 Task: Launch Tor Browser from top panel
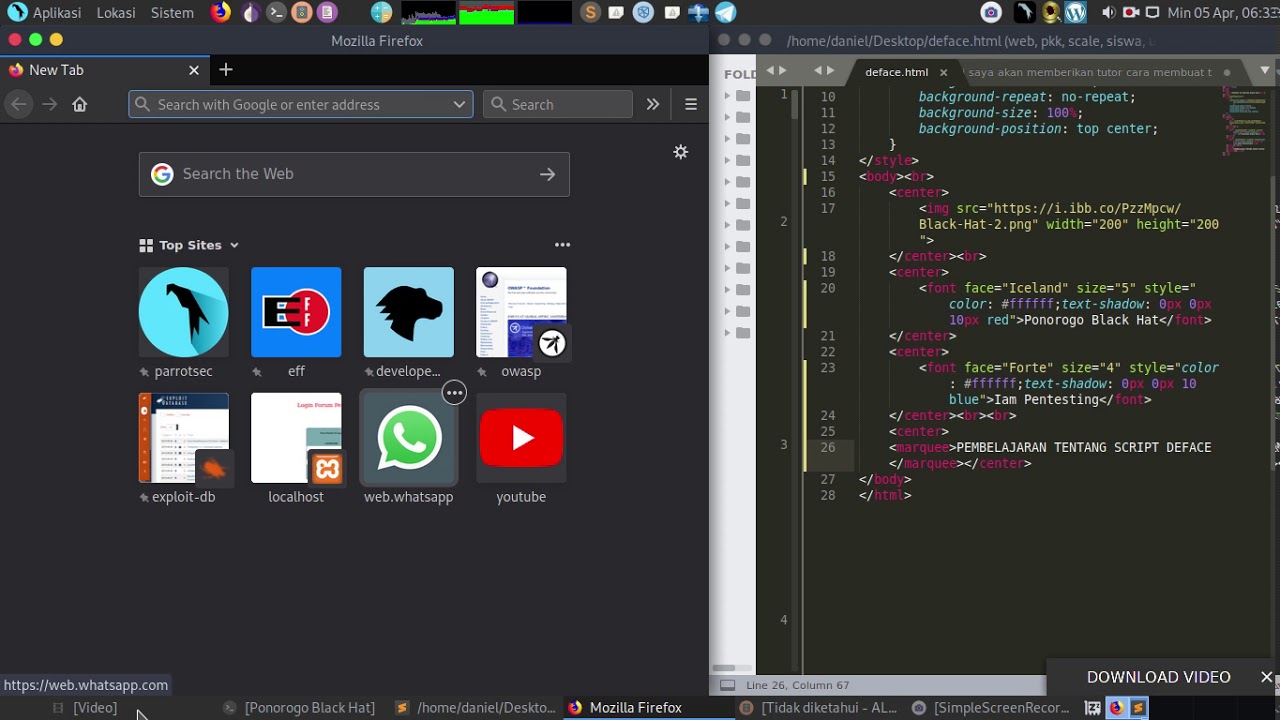click(250, 13)
